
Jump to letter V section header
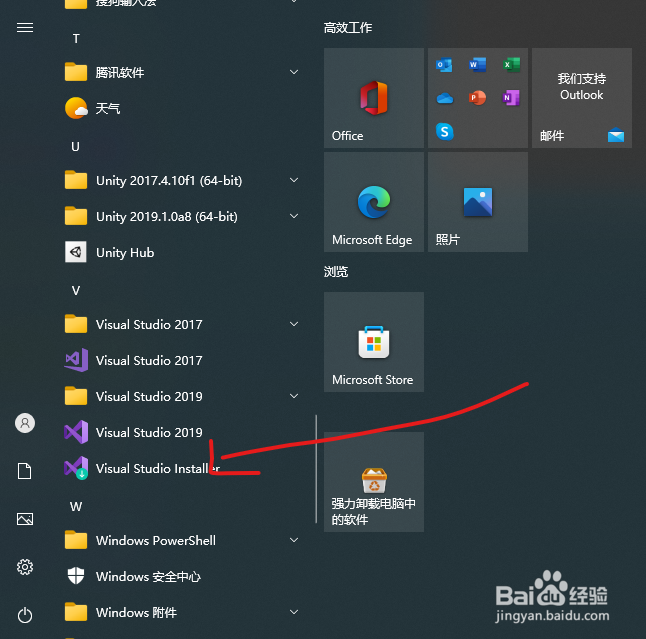point(76,290)
